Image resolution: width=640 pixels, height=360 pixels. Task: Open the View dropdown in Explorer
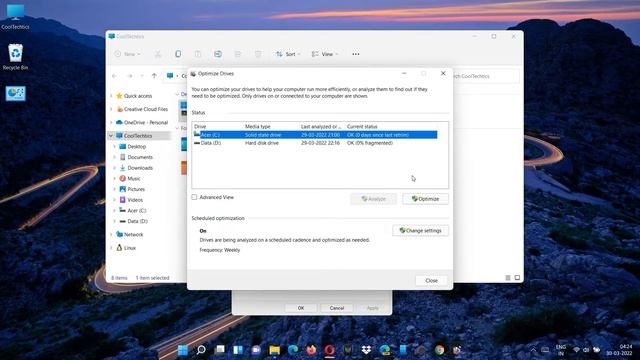tap(325, 54)
